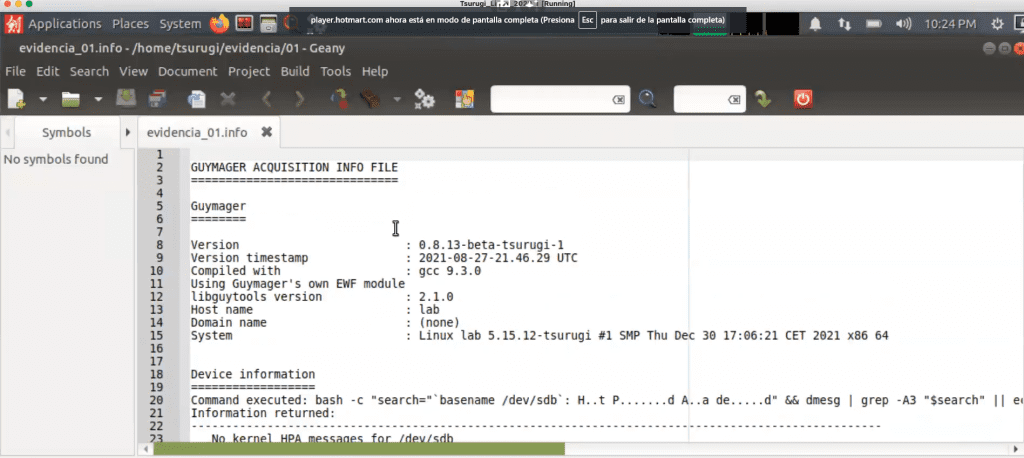This screenshot has width=1024, height=458.
Task: Open the View menu
Action: tap(133, 71)
